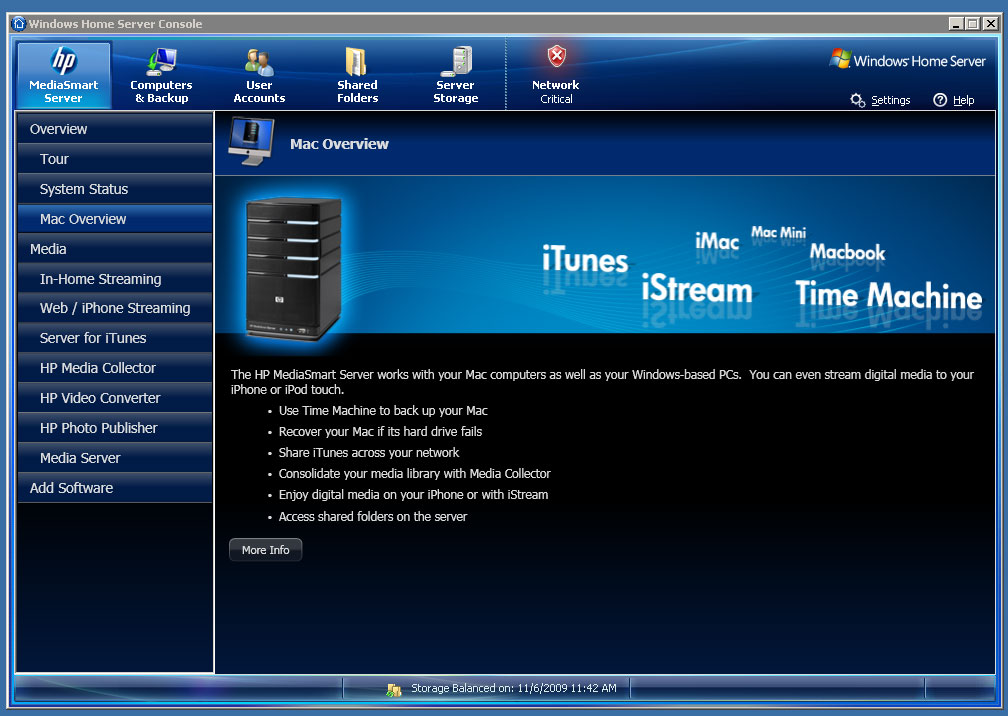This screenshot has height=716, width=1008.
Task: Click the Mac Overview heading text
Action: tap(339, 144)
